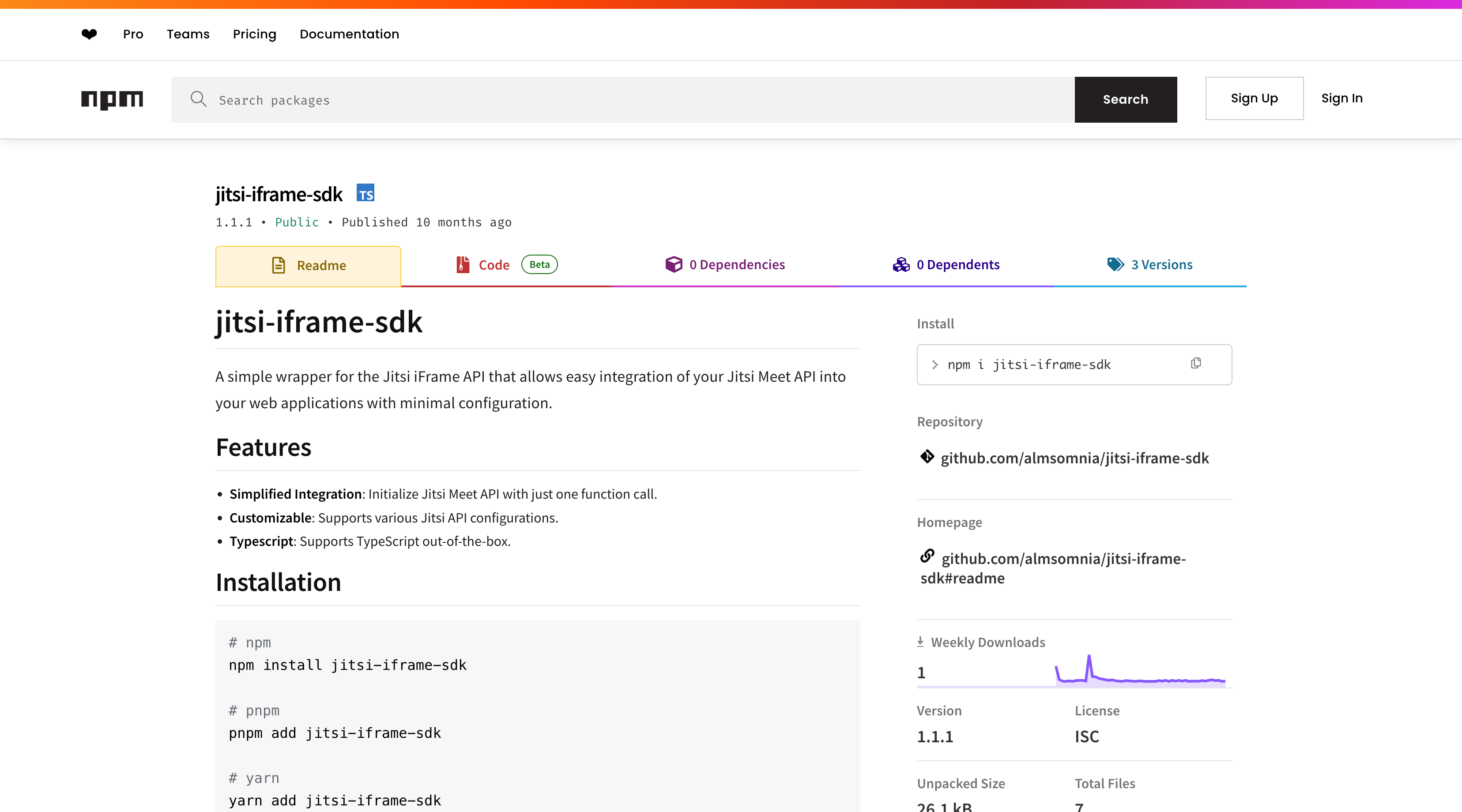Click the Weekly Downloads download arrow icon

[x=920, y=642]
